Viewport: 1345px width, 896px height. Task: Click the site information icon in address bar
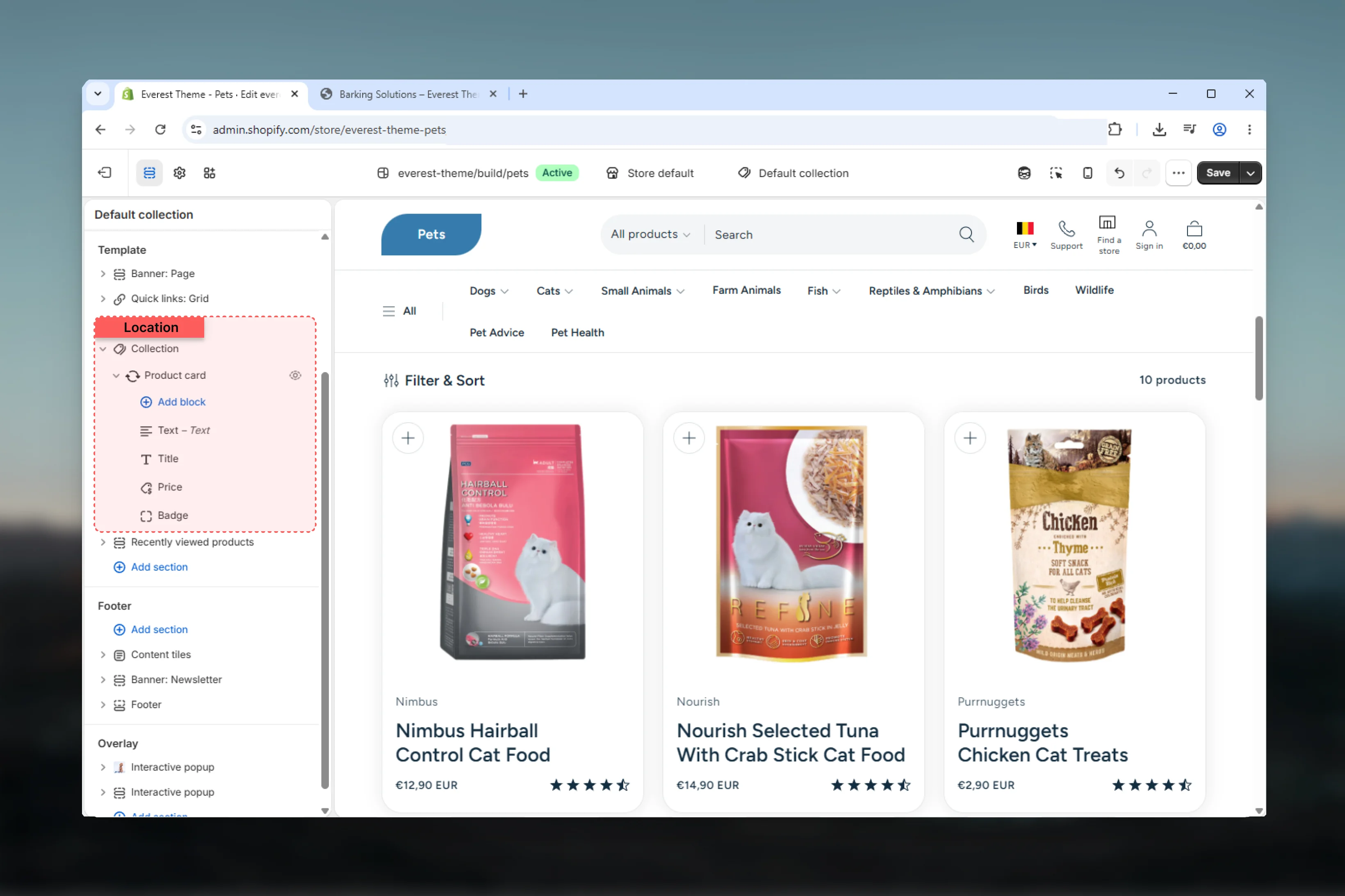click(x=196, y=130)
